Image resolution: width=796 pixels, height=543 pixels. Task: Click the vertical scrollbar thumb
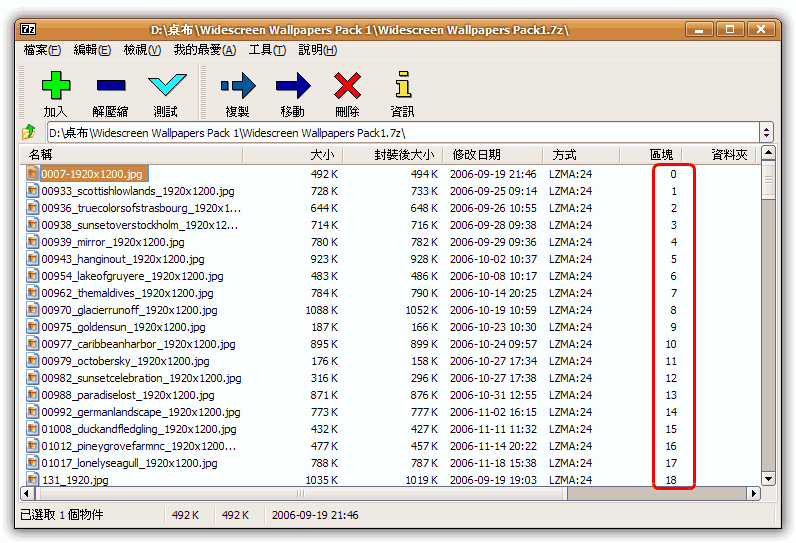pos(769,180)
